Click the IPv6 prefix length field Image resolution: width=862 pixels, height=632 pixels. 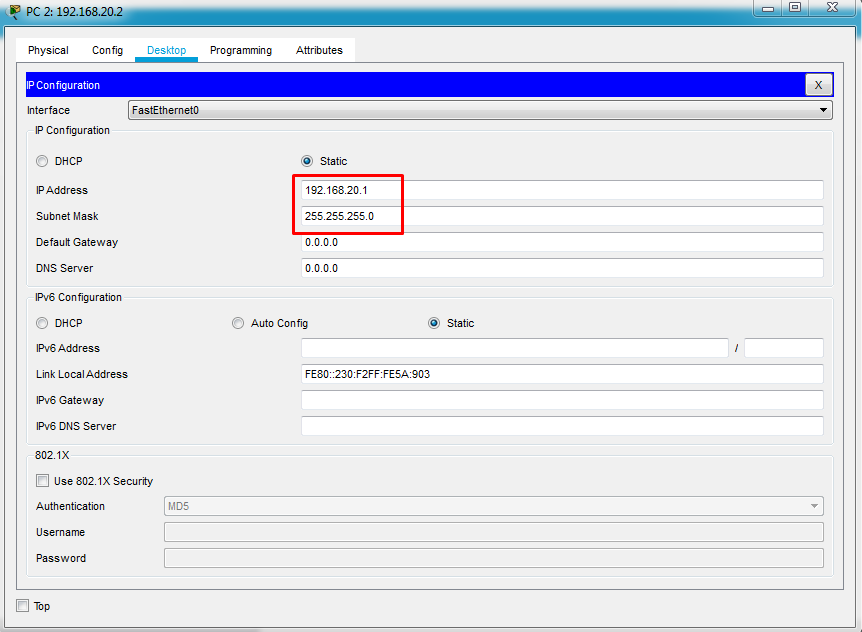784,348
